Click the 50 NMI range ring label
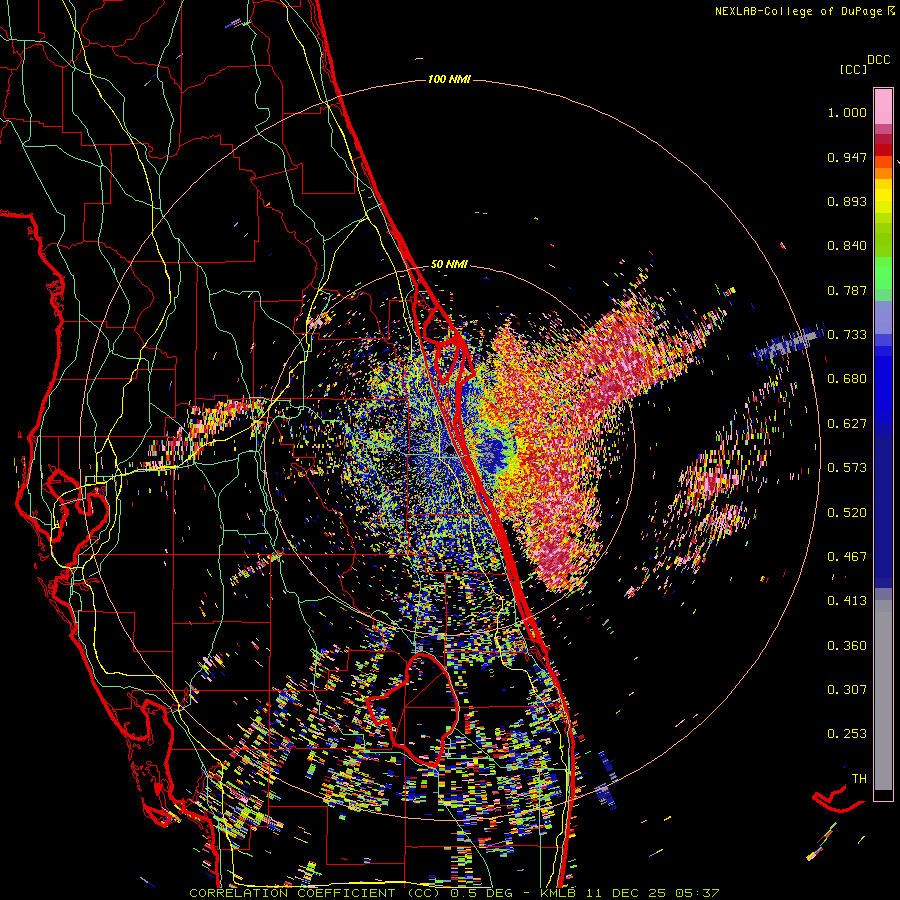Screen dimensions: 900x900 (449, 265)
